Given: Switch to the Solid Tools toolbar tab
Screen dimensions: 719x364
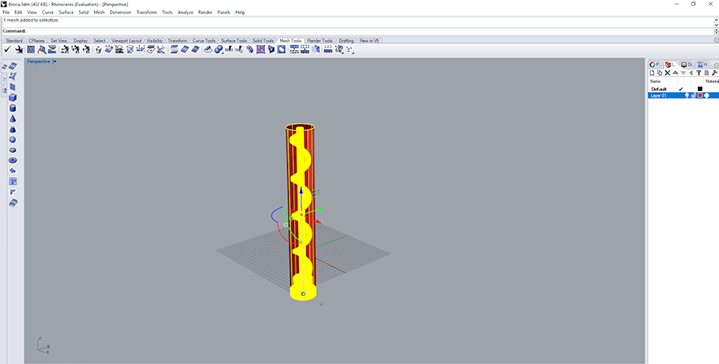Looking at the screenshot, I should [x=263, y=41].
